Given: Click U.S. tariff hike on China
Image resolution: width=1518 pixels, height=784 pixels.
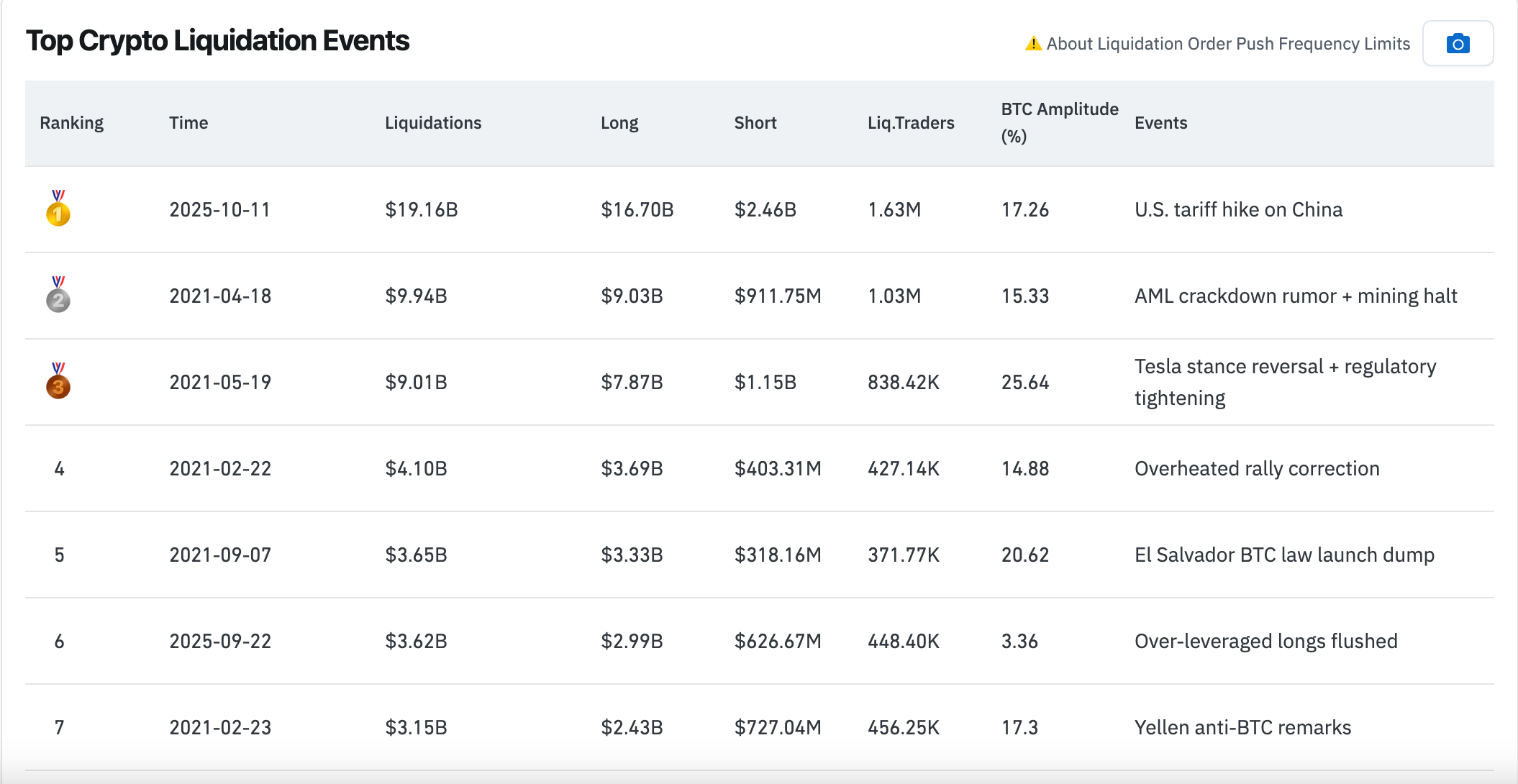Looking at the screenshot, I should pos(1239,209).
